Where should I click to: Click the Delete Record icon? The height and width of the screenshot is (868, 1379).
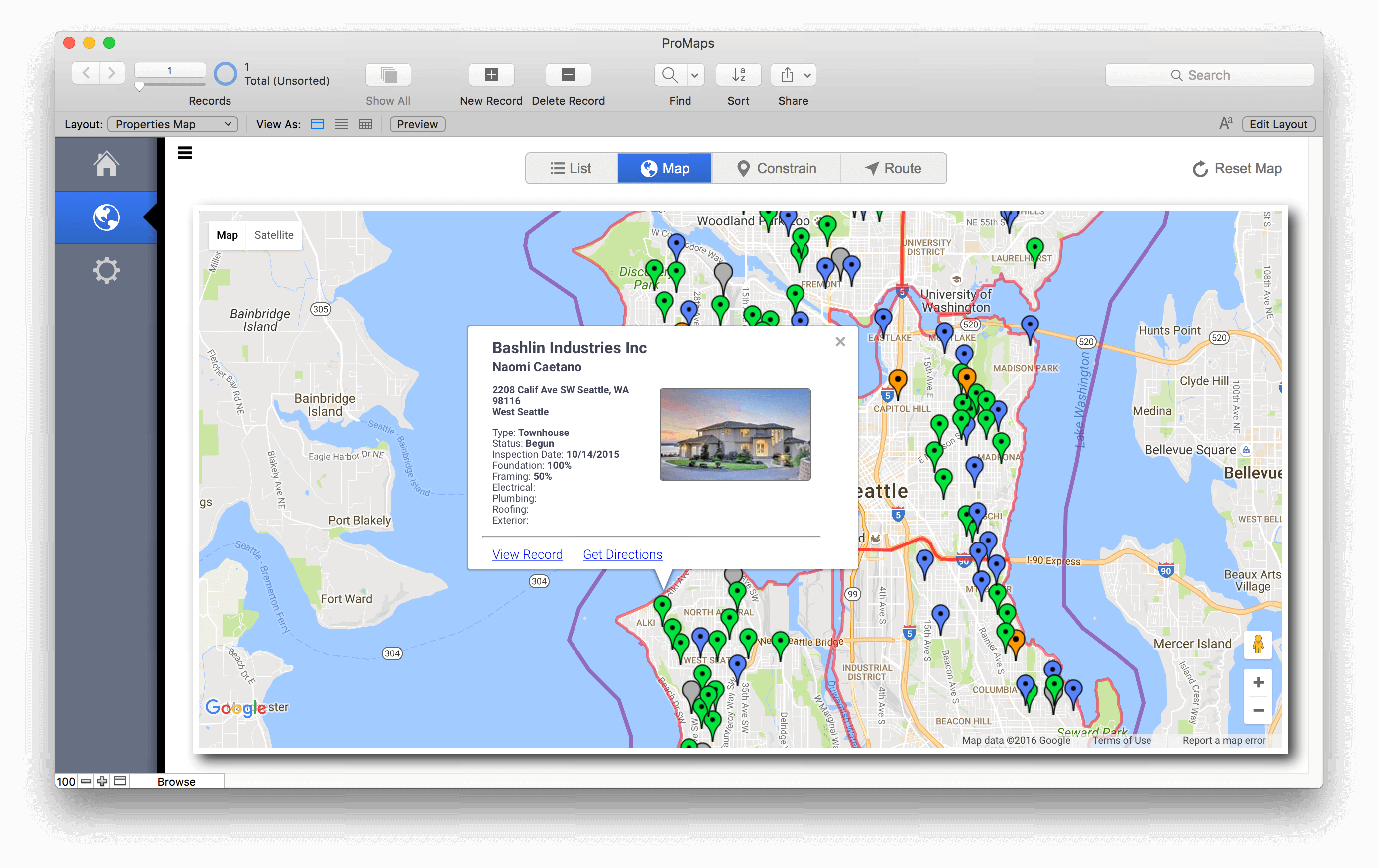(568, 75)
